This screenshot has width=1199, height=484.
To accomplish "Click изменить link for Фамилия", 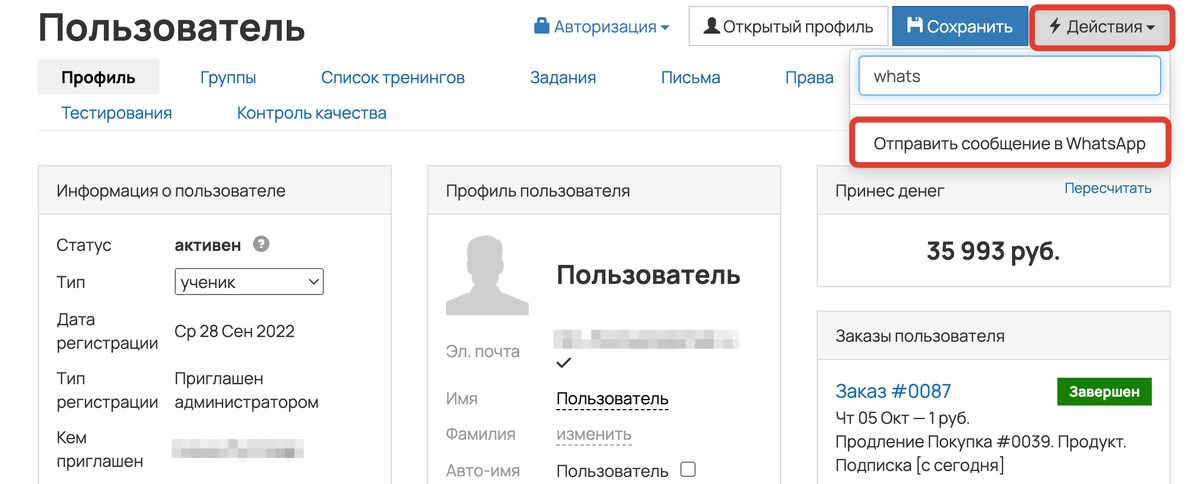I will coord(593,434).
